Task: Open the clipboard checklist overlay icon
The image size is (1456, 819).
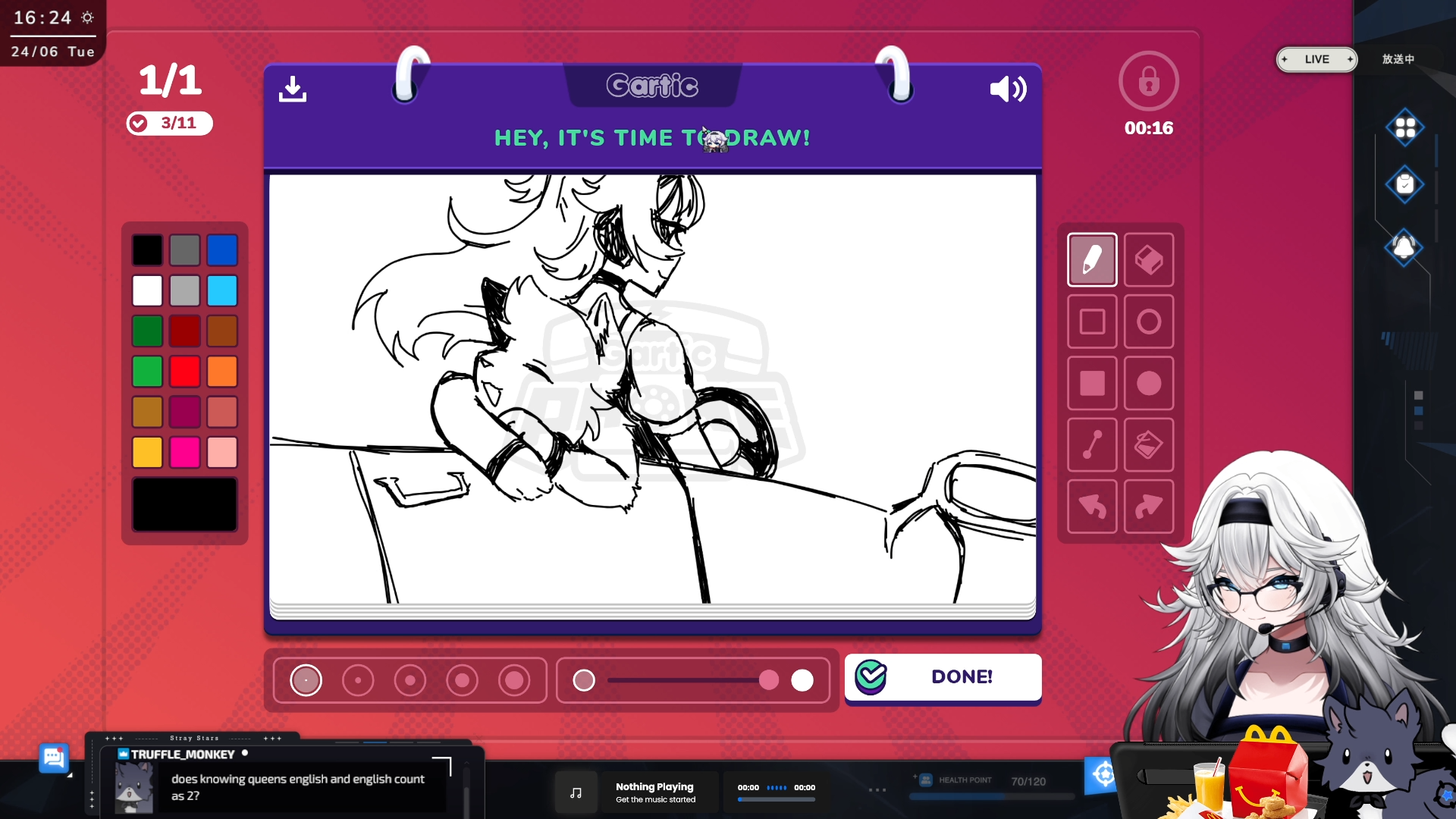Action: pyautogui.click(x=1405, y=184)
